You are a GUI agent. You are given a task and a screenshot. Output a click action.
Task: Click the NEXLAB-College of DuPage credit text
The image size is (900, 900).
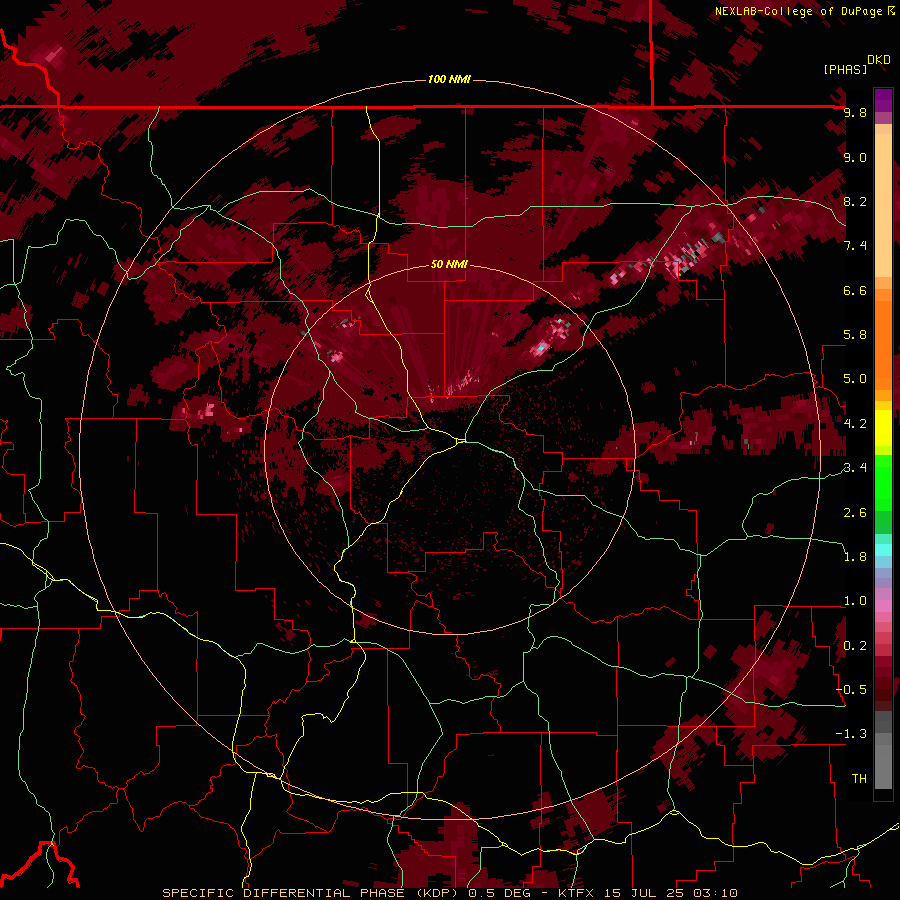(x=800, y=11)
